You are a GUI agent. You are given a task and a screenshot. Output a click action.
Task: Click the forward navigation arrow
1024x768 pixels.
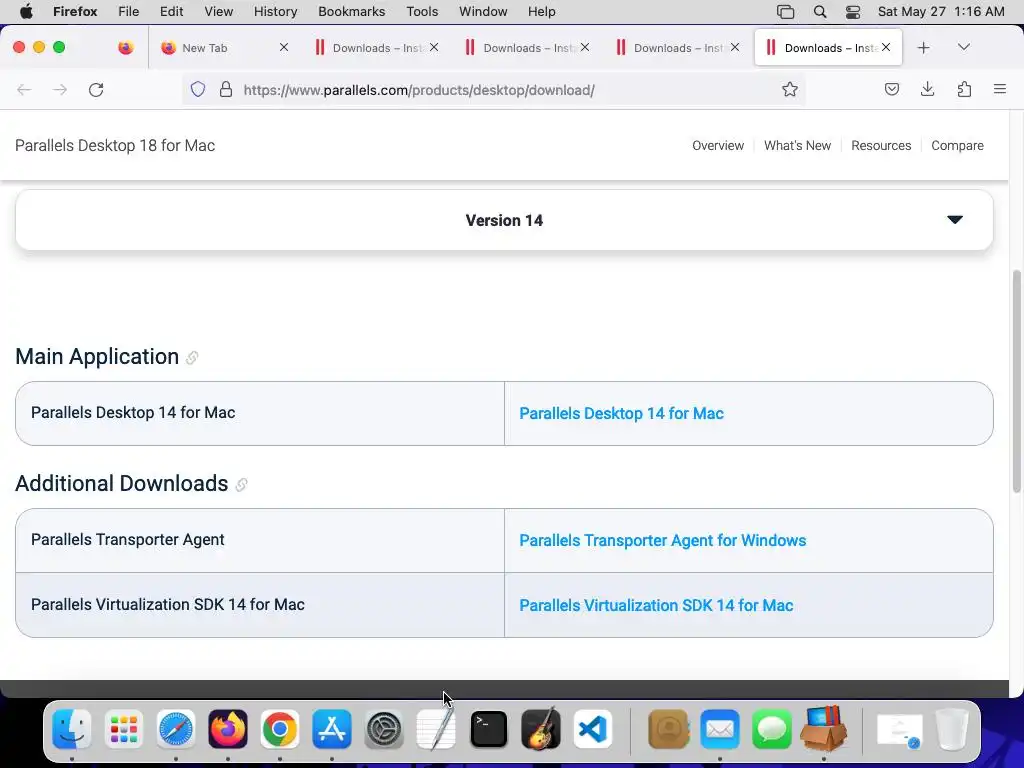60,89
